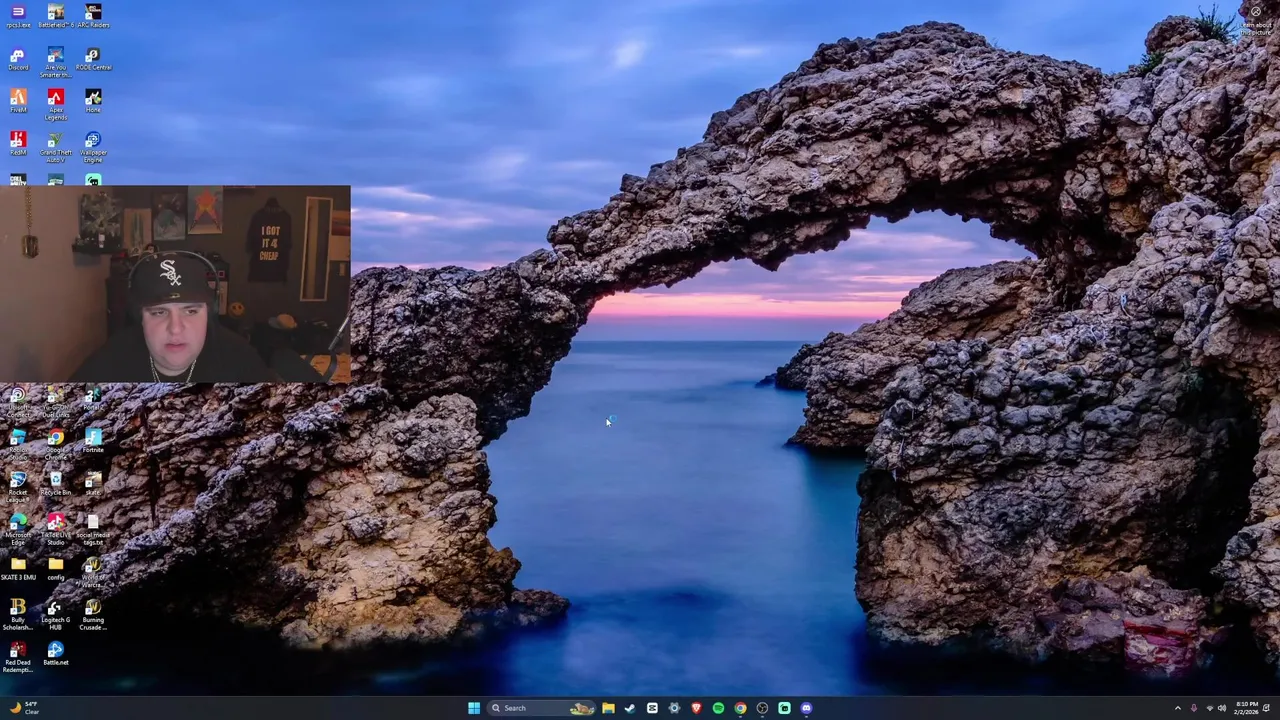Open the volume control in system tray
This screenshot has height=720, width=1280.
1221,708
